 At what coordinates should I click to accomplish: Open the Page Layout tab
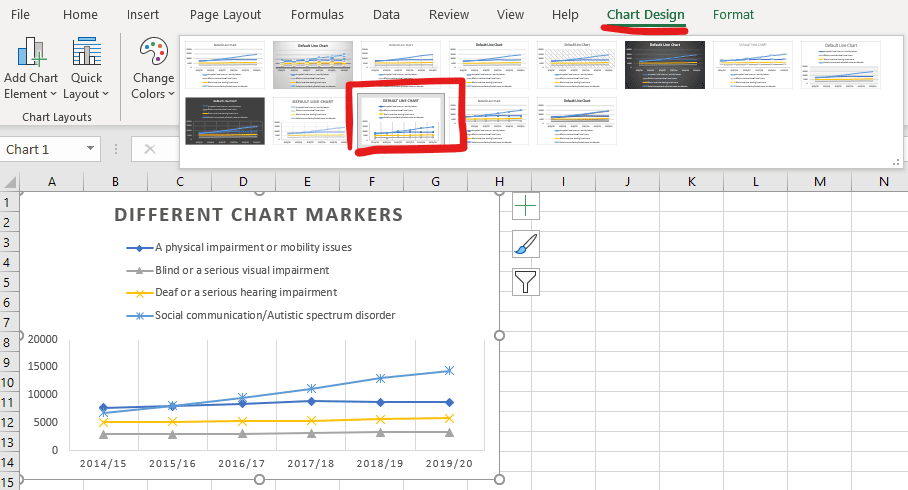[225, 15]
